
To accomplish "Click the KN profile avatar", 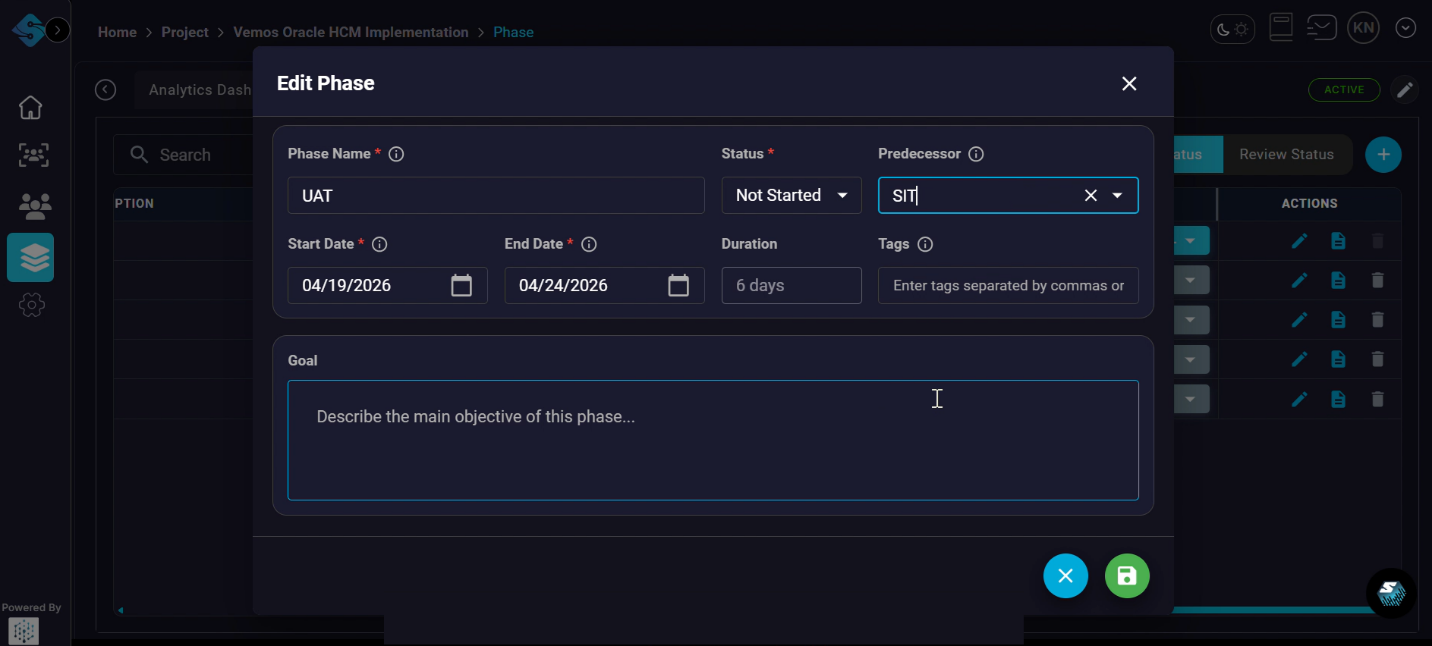I will pos(1363,27).
